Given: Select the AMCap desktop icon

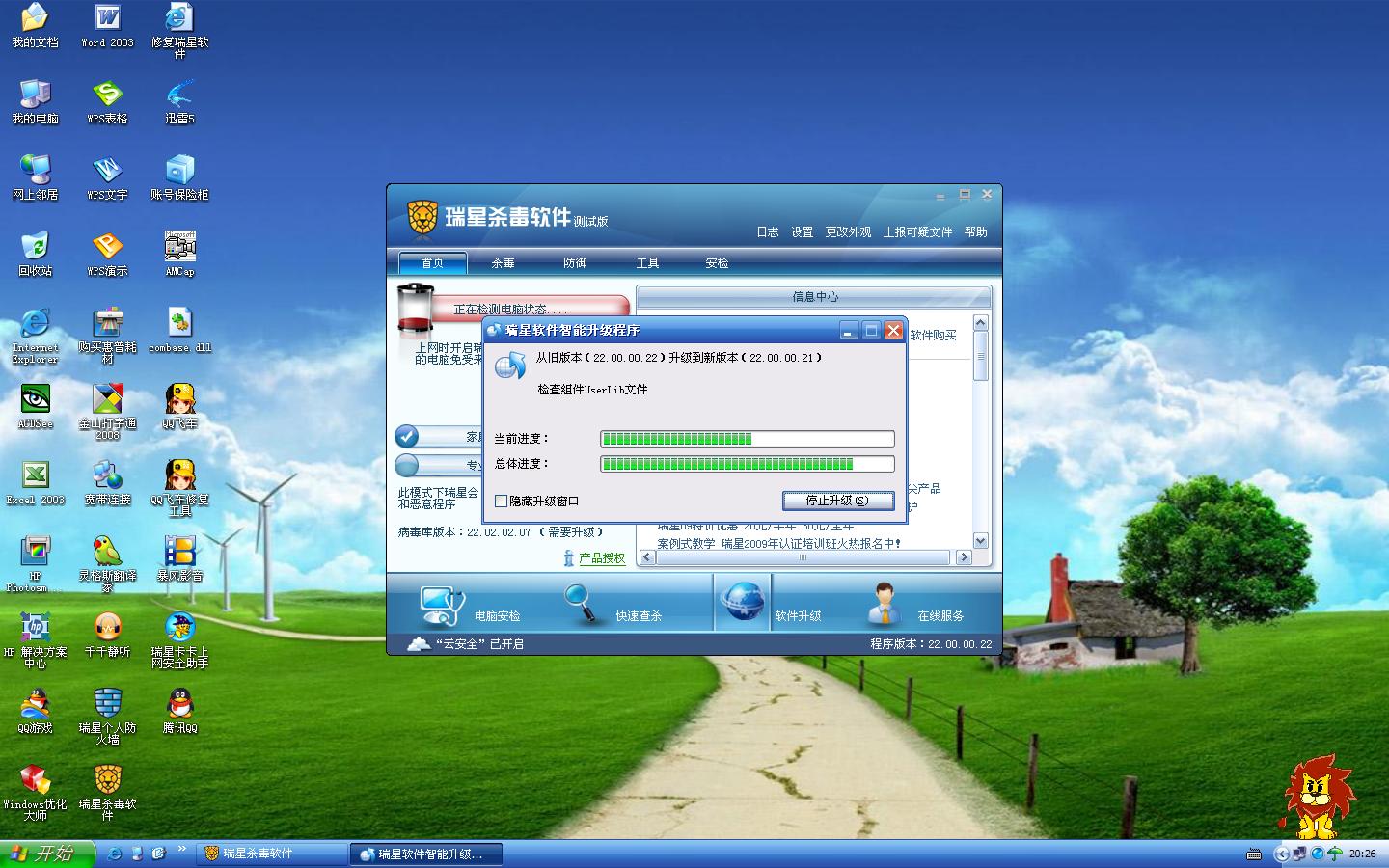Looking at the screenshot, I should coord(179,255).
